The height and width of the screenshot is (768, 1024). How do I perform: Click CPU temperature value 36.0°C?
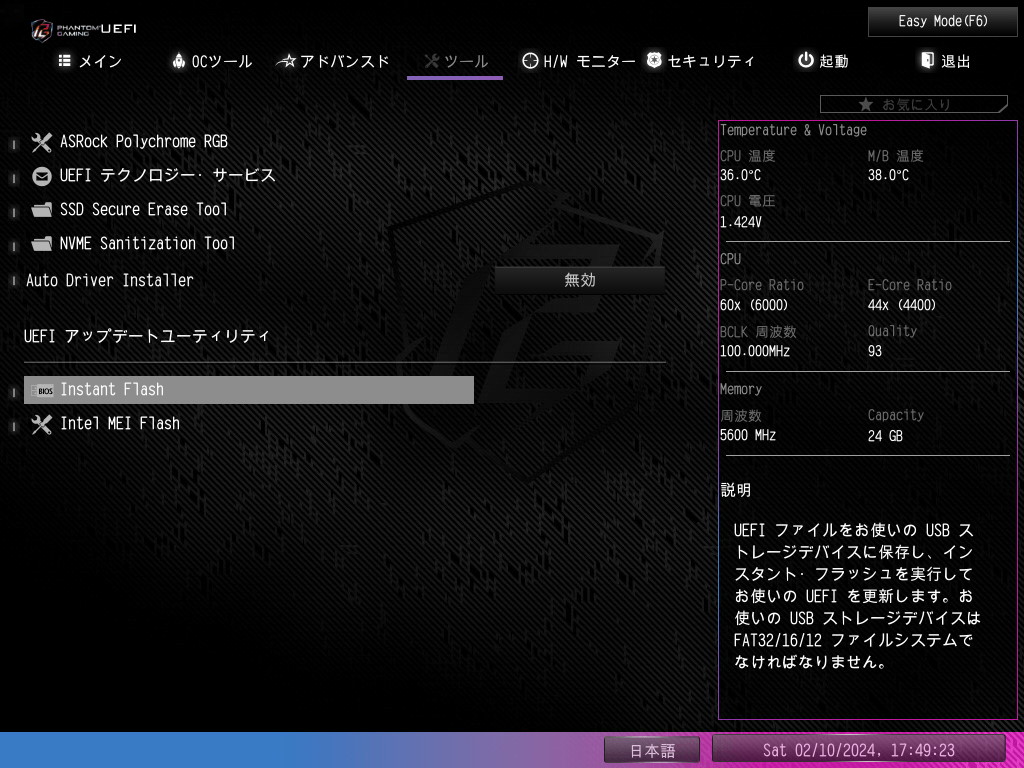point(741,176)
